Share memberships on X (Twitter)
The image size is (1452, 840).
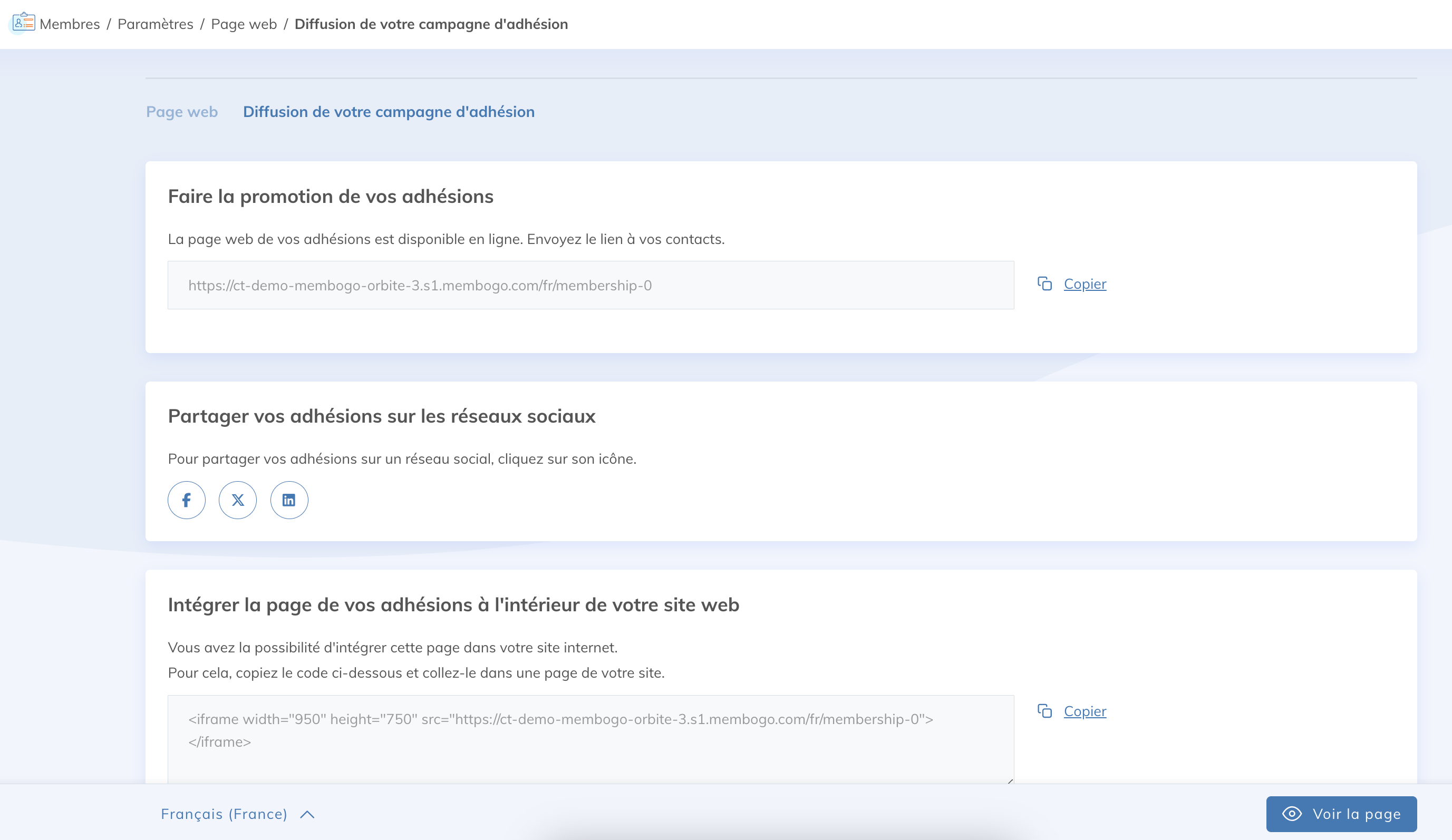click(237, 500)
